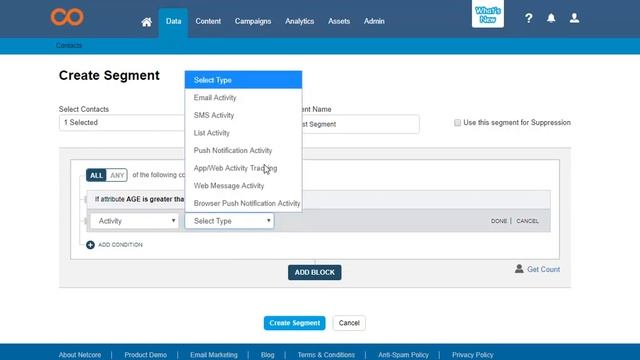This screenshot has height=360, width=640.
Task: Open the user profile icon
Action: pyautogui.click(x=574, y=18)
